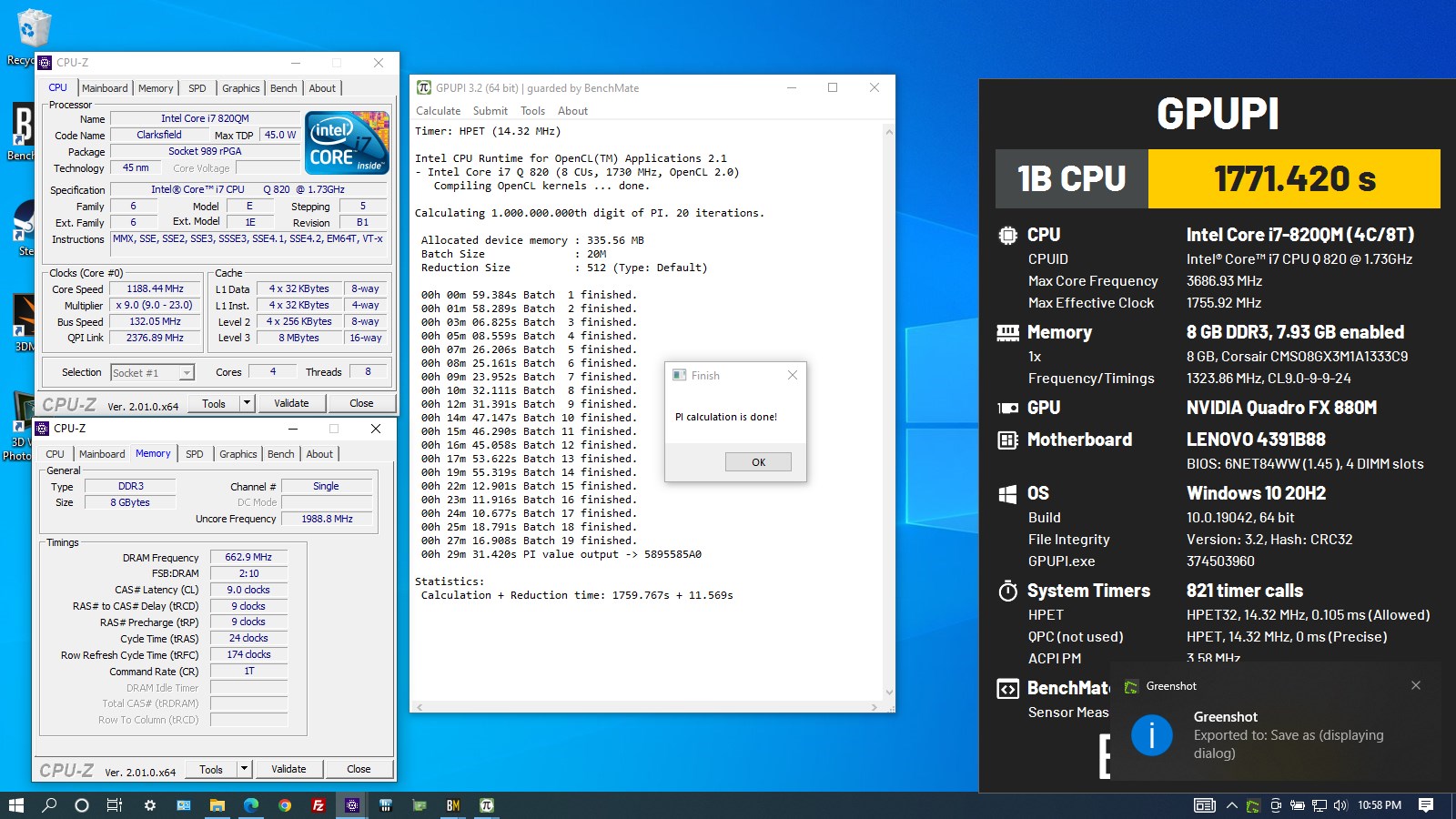Click GPUPI log horizontal scrollbar
The height and width of the screenshot is (819, 1456).
coord(648,707)
